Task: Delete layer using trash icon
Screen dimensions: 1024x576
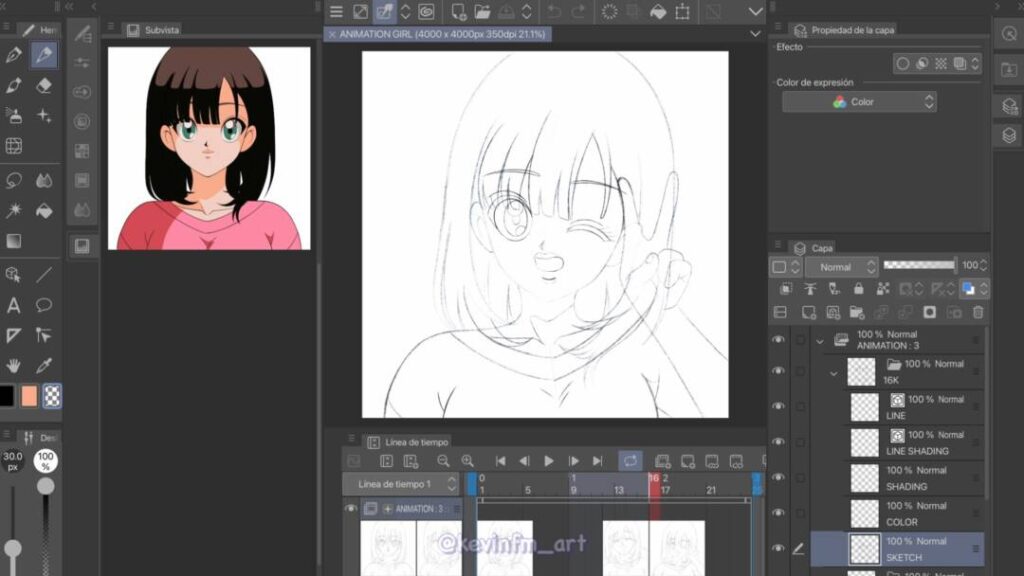Action: 978,312
